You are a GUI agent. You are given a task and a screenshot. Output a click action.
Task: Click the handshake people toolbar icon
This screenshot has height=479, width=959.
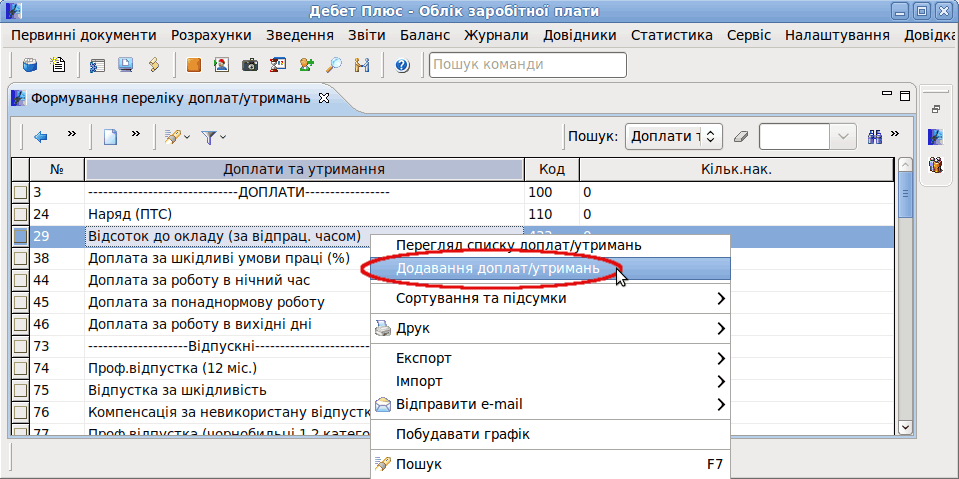point(362,65)
